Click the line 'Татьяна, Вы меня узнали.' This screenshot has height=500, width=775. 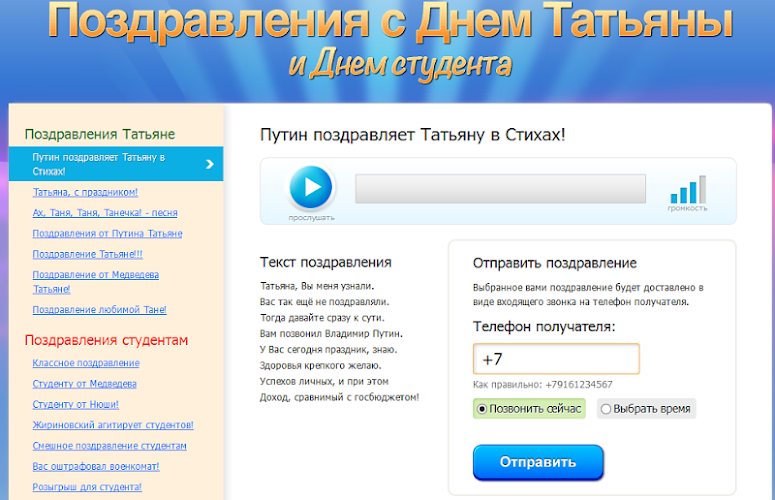click(317, 286)
